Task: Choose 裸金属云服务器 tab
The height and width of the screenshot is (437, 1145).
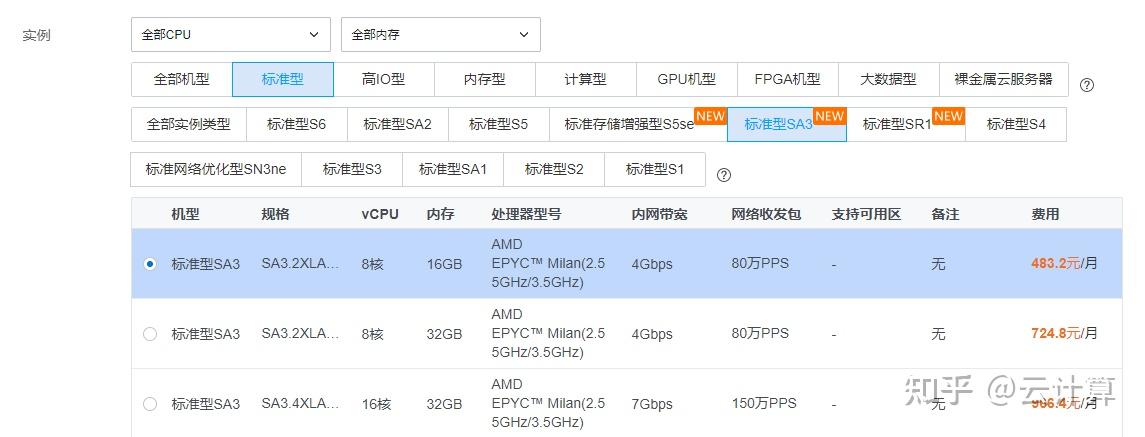Action: [1003, 79]
